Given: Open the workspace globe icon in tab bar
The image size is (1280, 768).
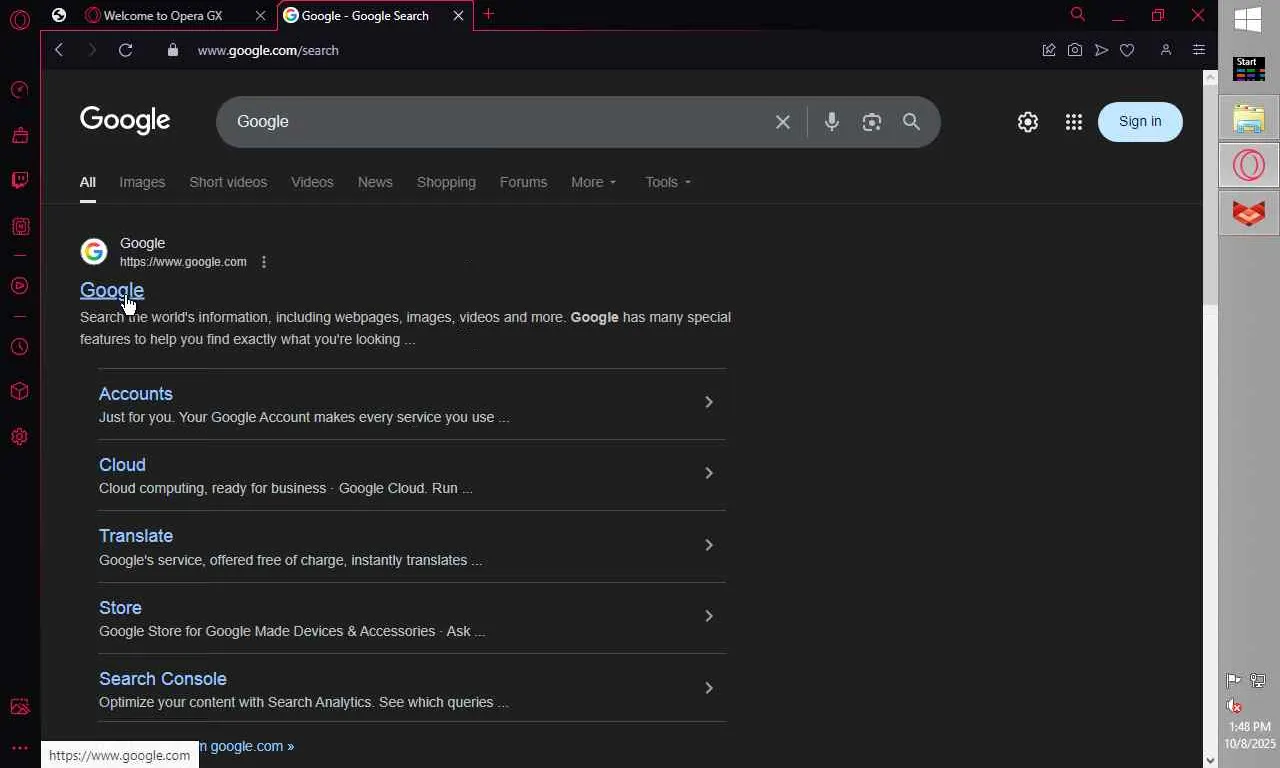Looking at the screenshot, I should 59,15.
